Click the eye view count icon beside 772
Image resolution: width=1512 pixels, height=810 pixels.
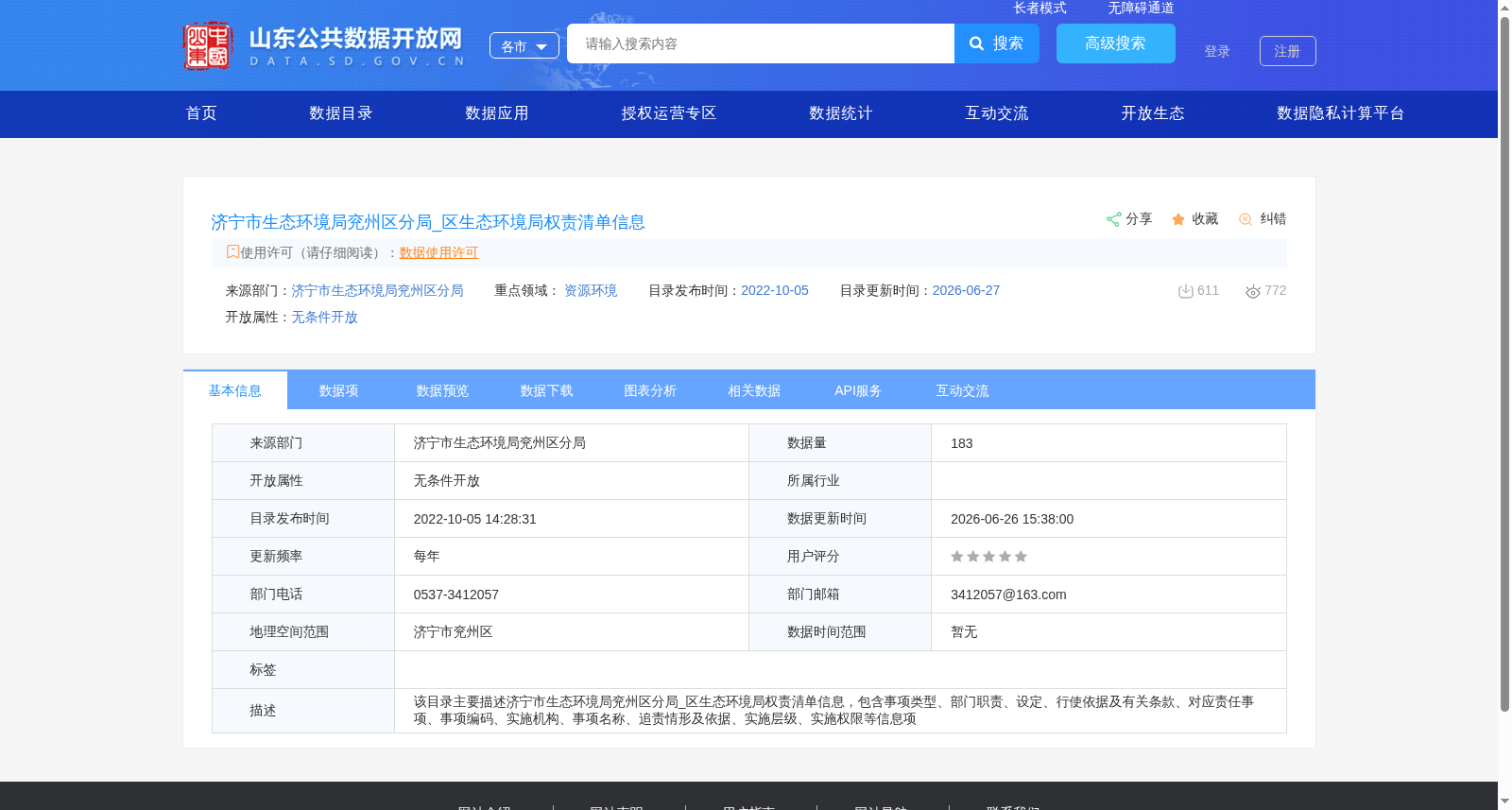pos(1253,292)
